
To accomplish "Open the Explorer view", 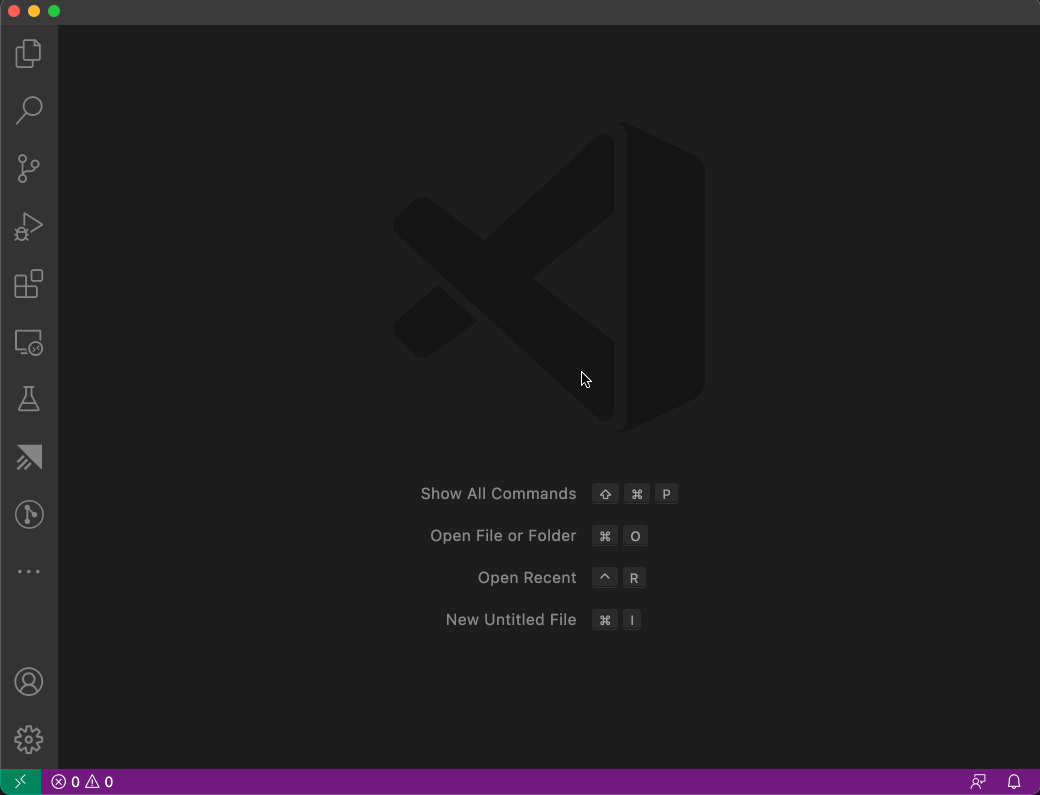I will [x=29, y=53].
